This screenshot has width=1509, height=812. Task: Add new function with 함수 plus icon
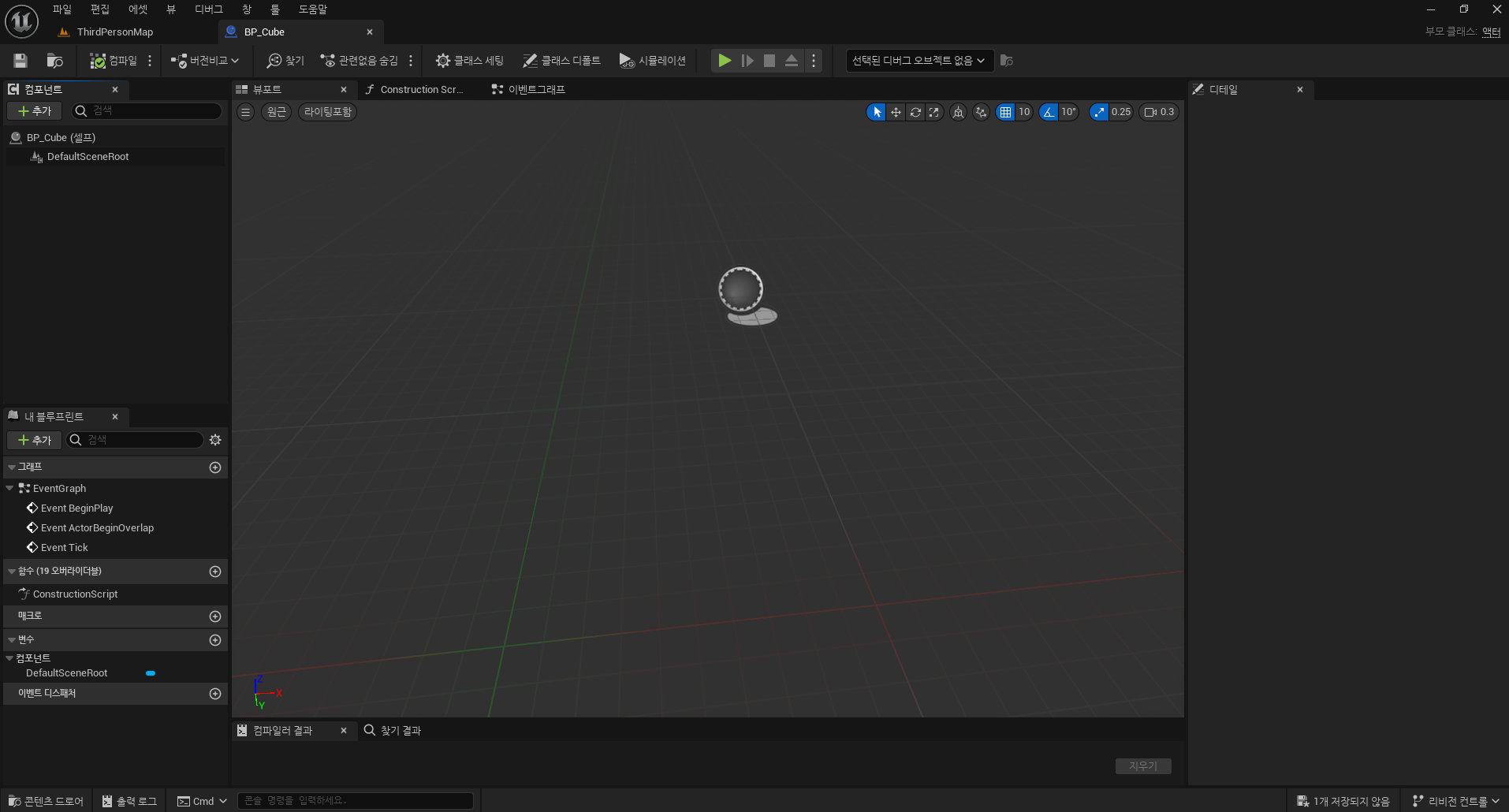click(215, 572)
